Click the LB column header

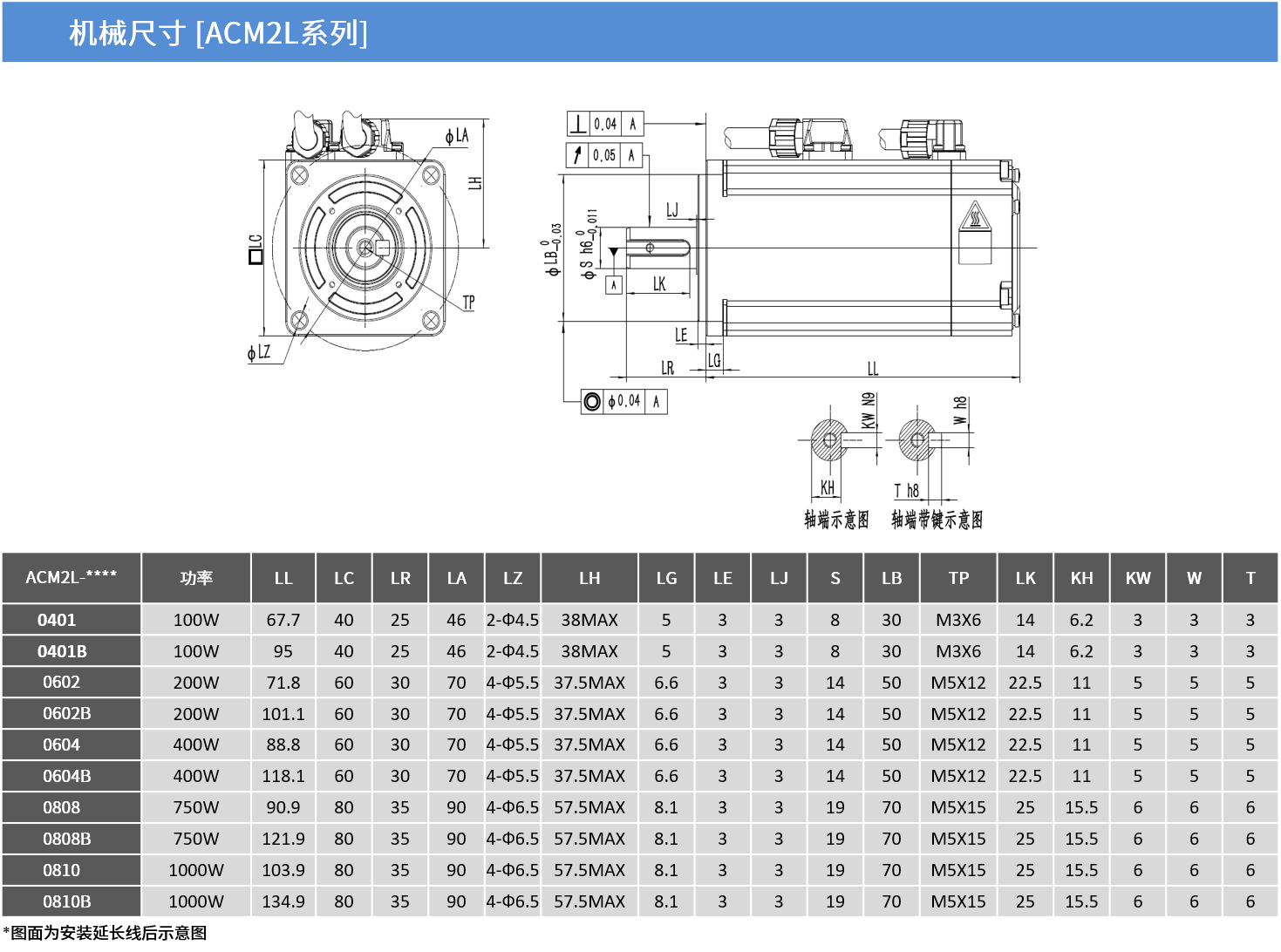(891, 577)
